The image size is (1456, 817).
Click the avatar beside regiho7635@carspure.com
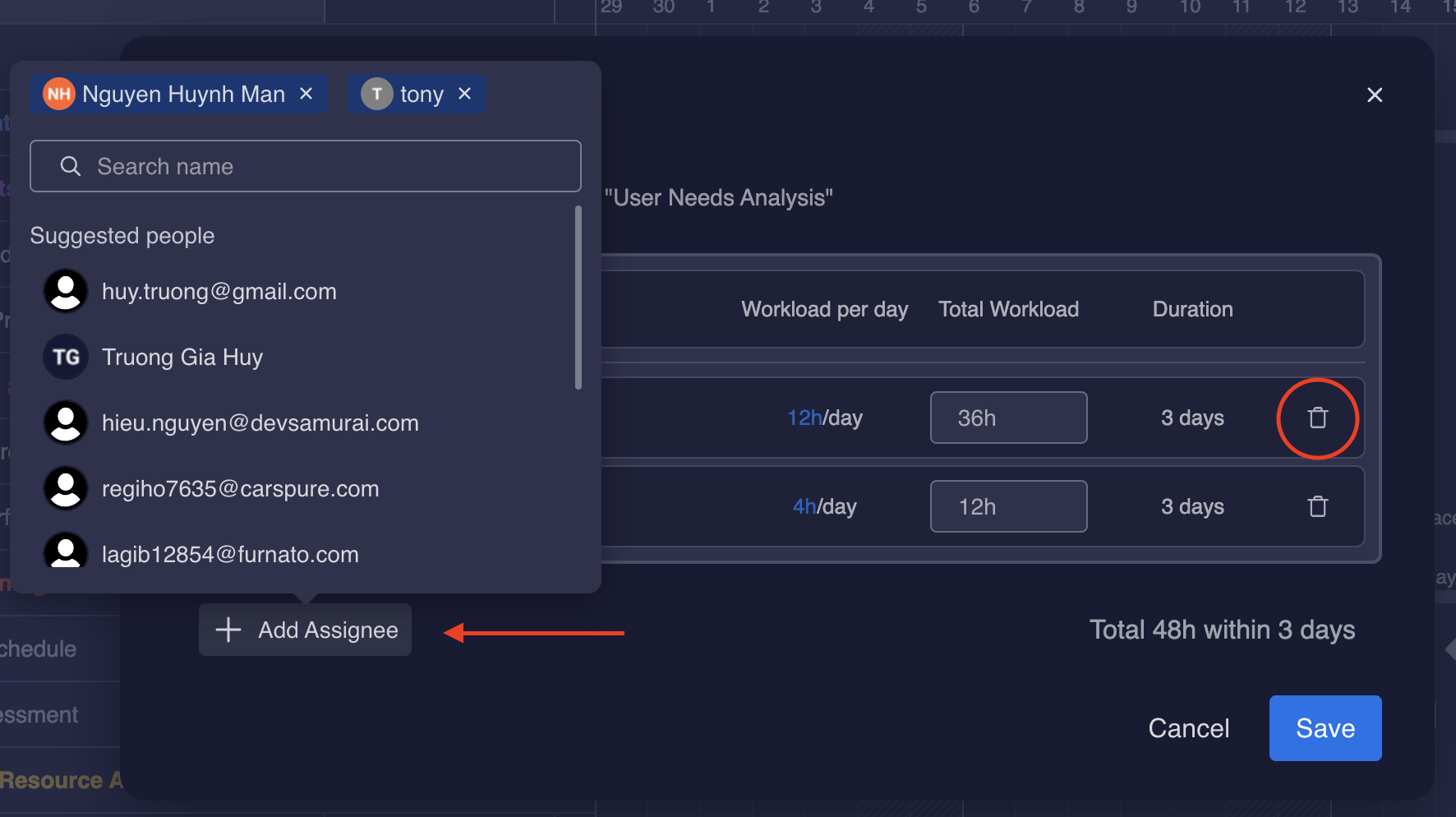click(x=66, y=488)
